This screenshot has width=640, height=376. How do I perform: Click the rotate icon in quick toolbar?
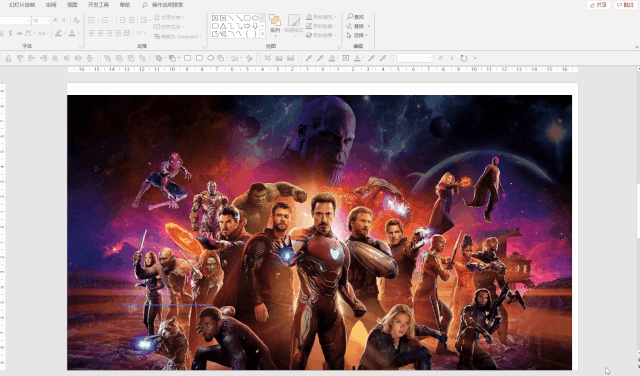coord(464,58)
